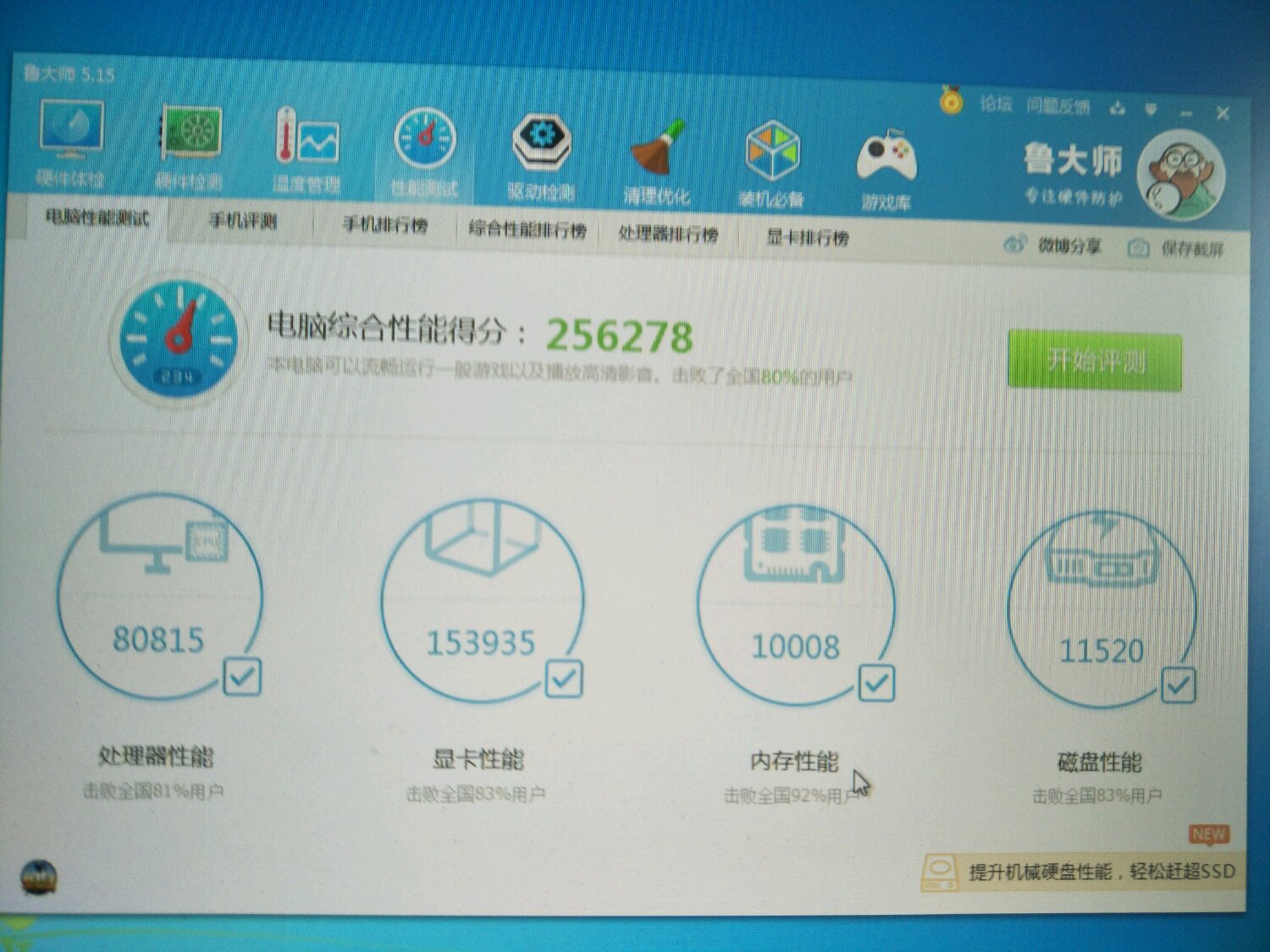Open the 显卡排行榜 tab
The image size is (1270, 952).
[x=807, y=238]
